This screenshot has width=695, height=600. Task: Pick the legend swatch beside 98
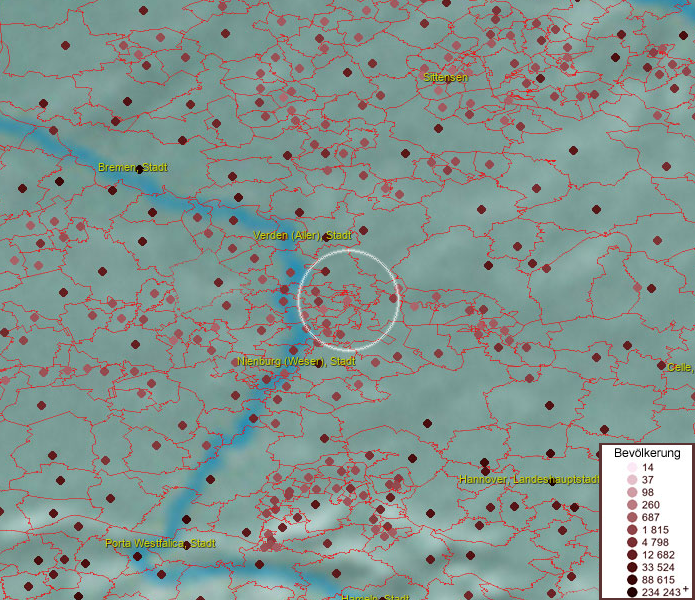click(x=632, y=492)
